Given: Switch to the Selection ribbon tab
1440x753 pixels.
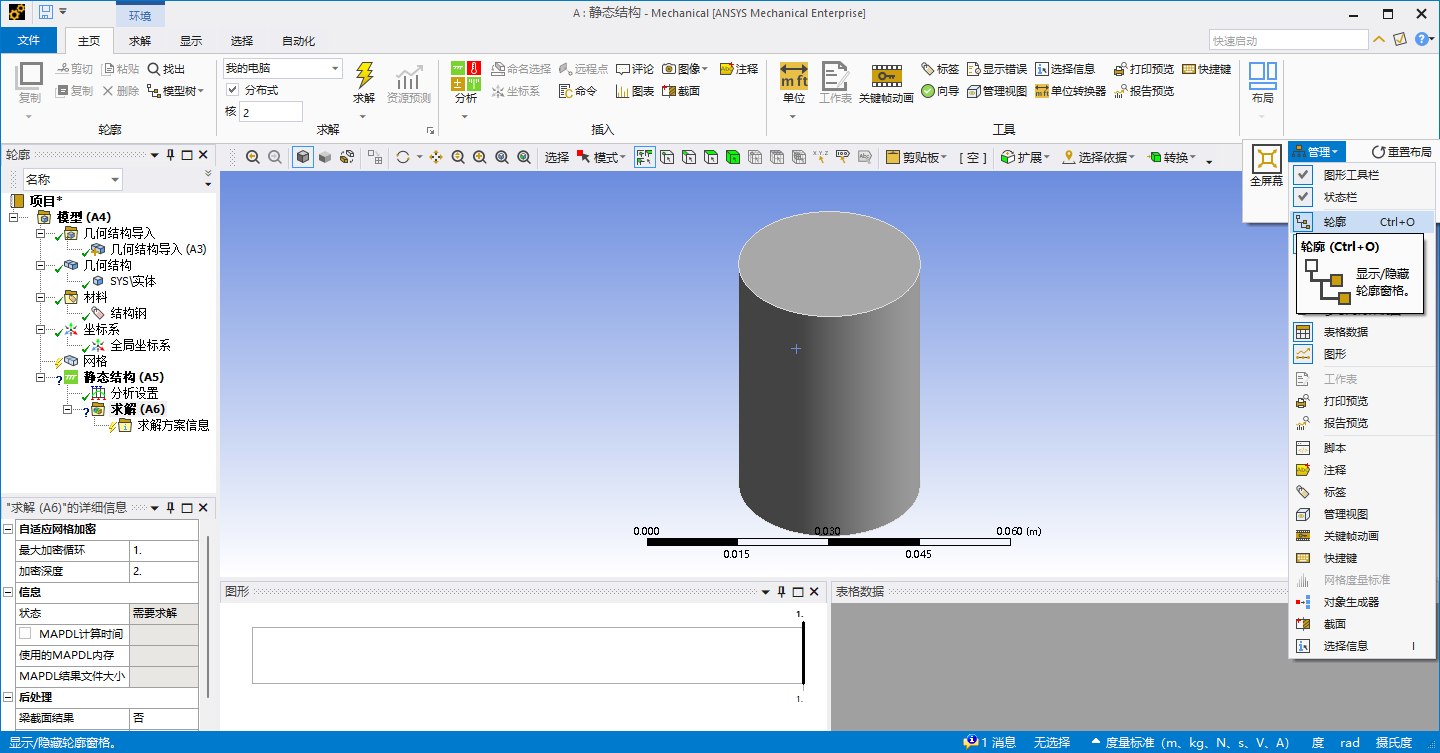Looking at the screenshot, I should [242, 41].
